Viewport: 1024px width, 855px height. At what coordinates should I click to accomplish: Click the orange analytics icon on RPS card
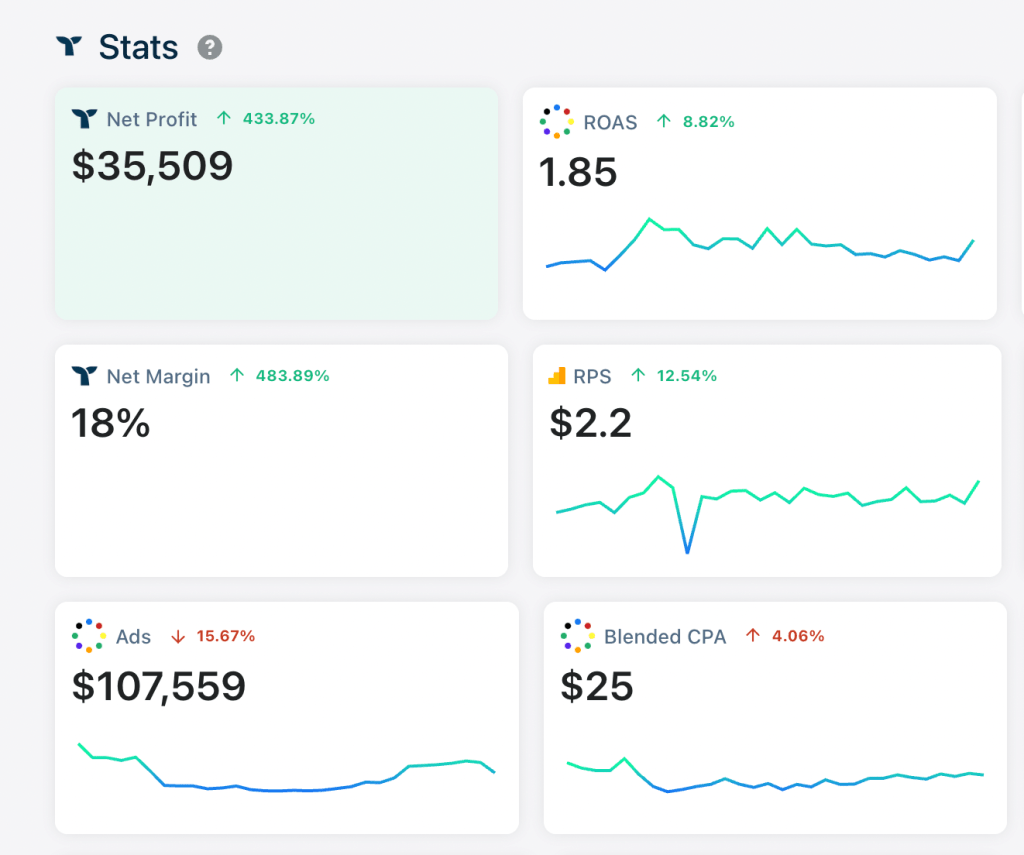pos(557,376)
